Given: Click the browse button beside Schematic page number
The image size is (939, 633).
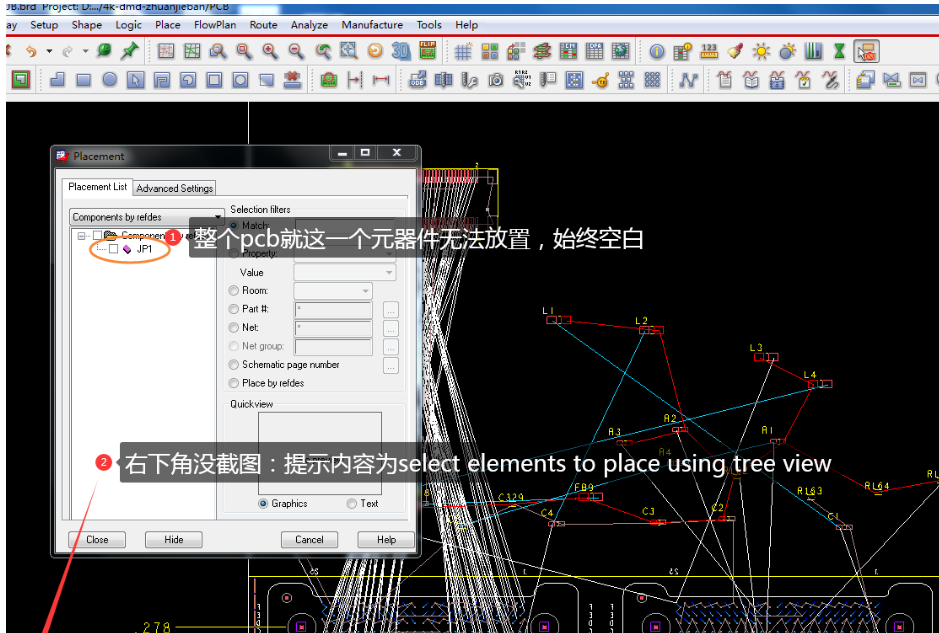Looking at the screenshot, I should (x=390, y=365).
